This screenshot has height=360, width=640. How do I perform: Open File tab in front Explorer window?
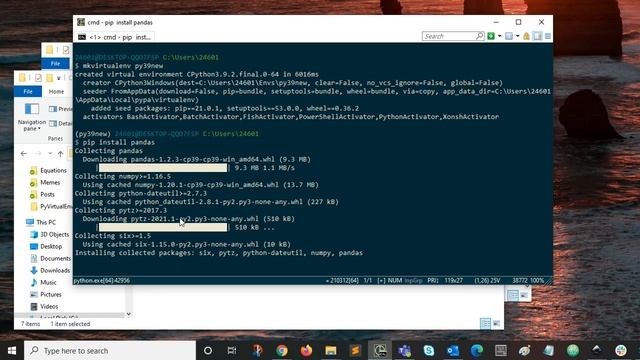click(28, 91)
